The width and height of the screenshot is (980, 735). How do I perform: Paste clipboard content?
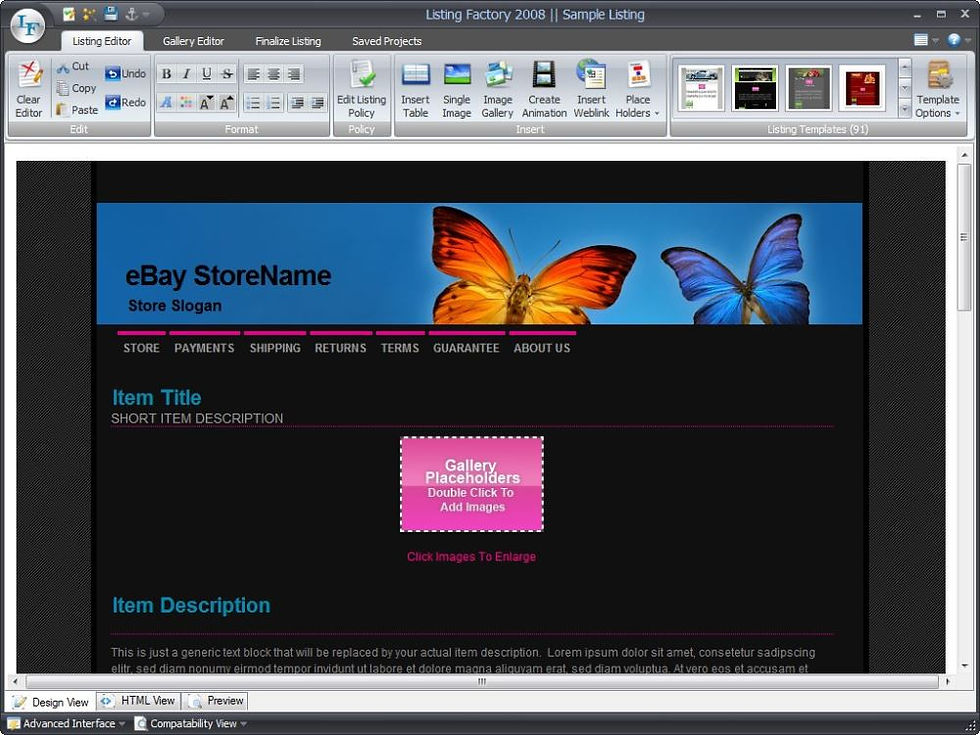[x=77, y=110]
